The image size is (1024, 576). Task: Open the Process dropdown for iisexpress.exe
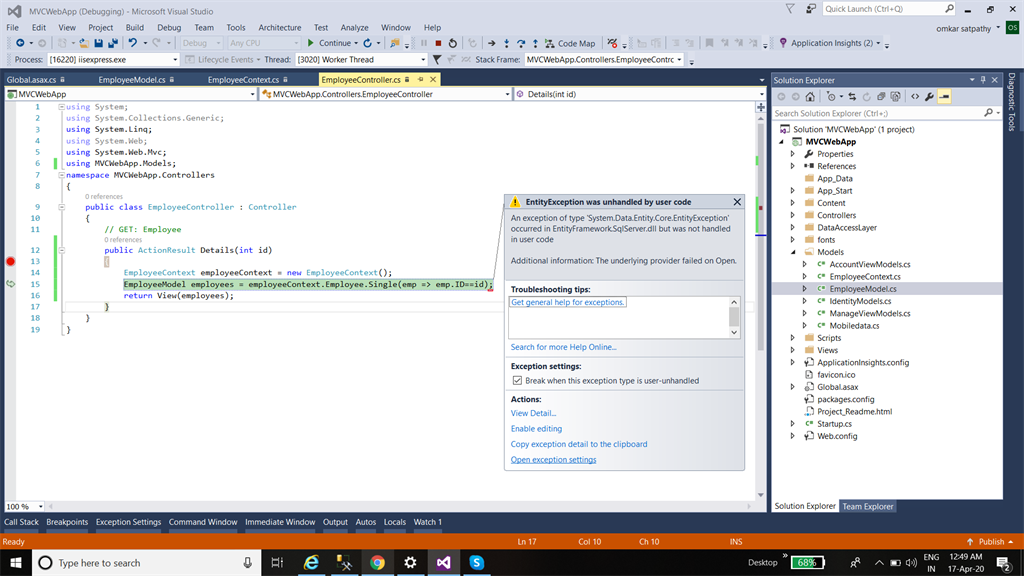click(x=175, y=60)
